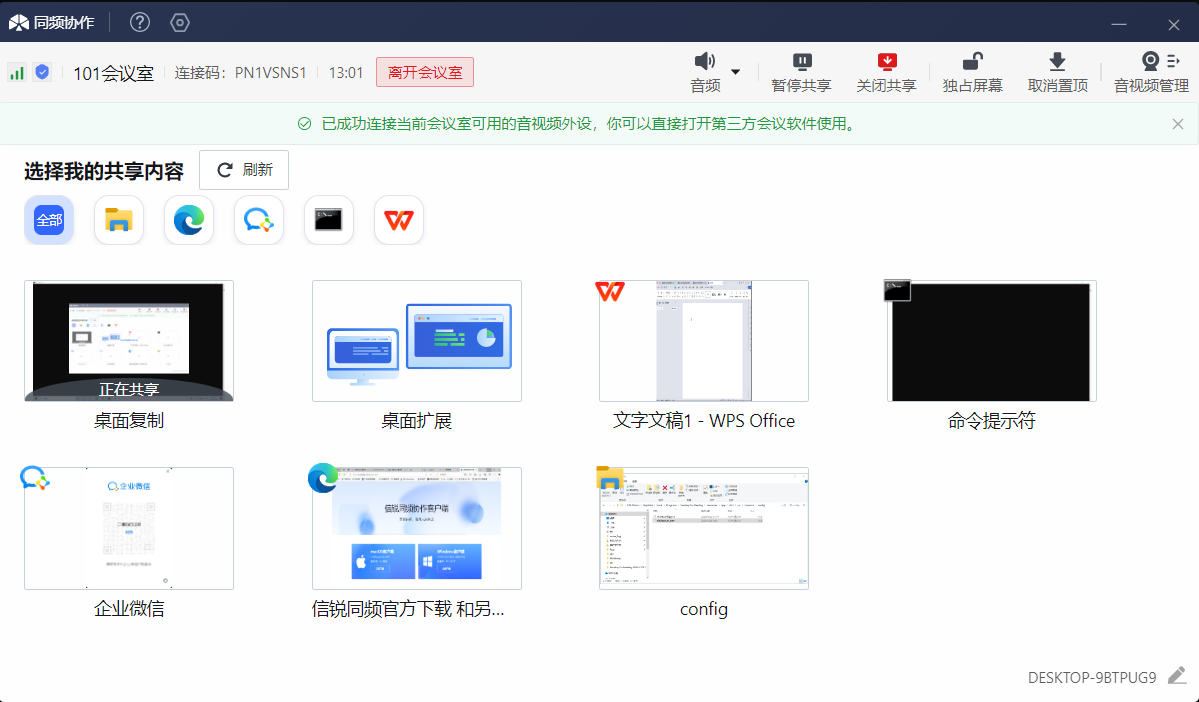Click the 企业微信 caption label
This screenshot has width=1199, height=702.
click(x=128, y=609)
